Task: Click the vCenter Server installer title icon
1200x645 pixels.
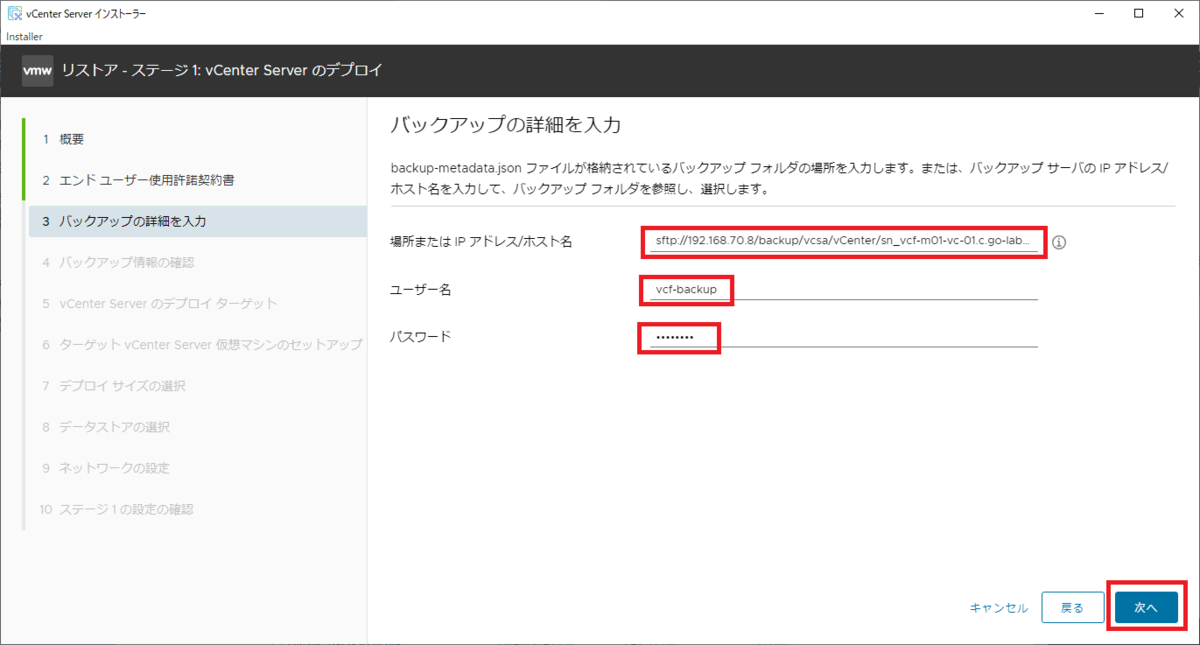Action: [14, 13]
